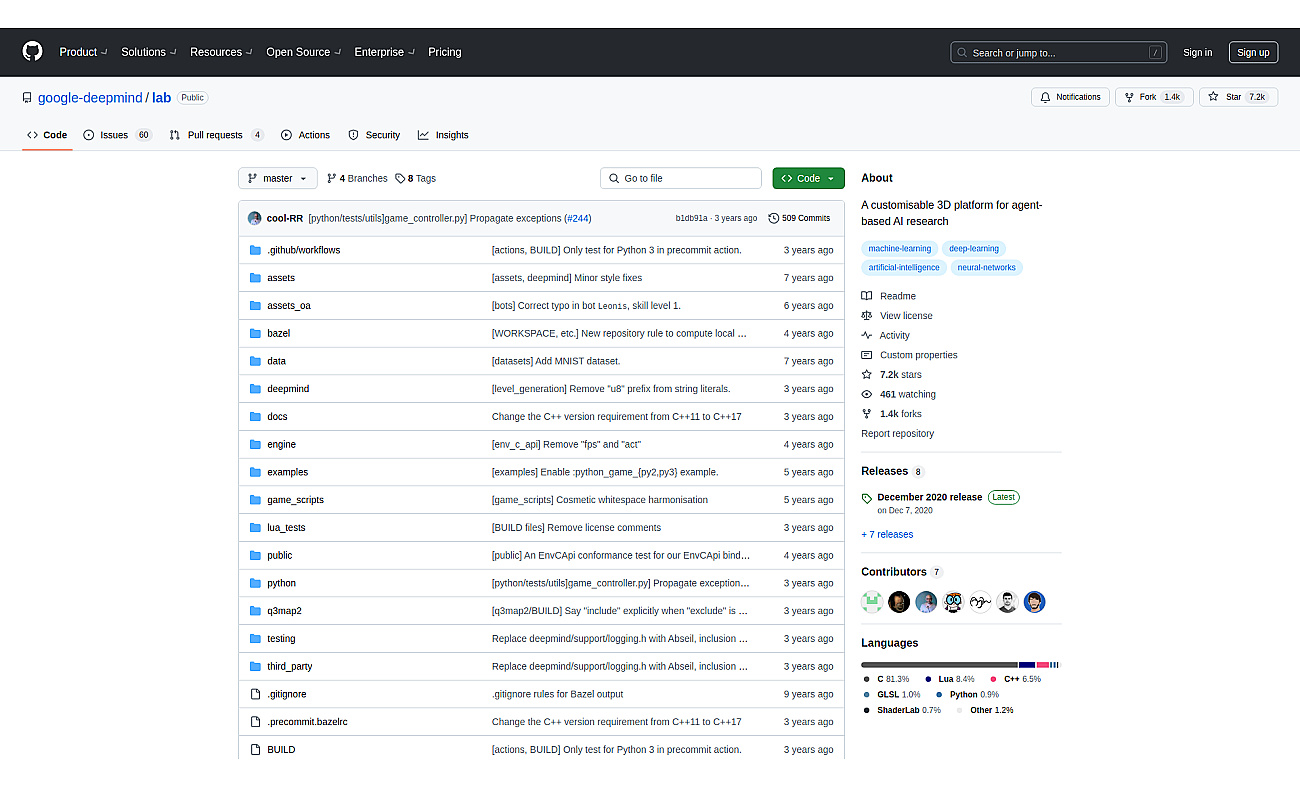
Task: Star the lab repository
Action: 1238,97
